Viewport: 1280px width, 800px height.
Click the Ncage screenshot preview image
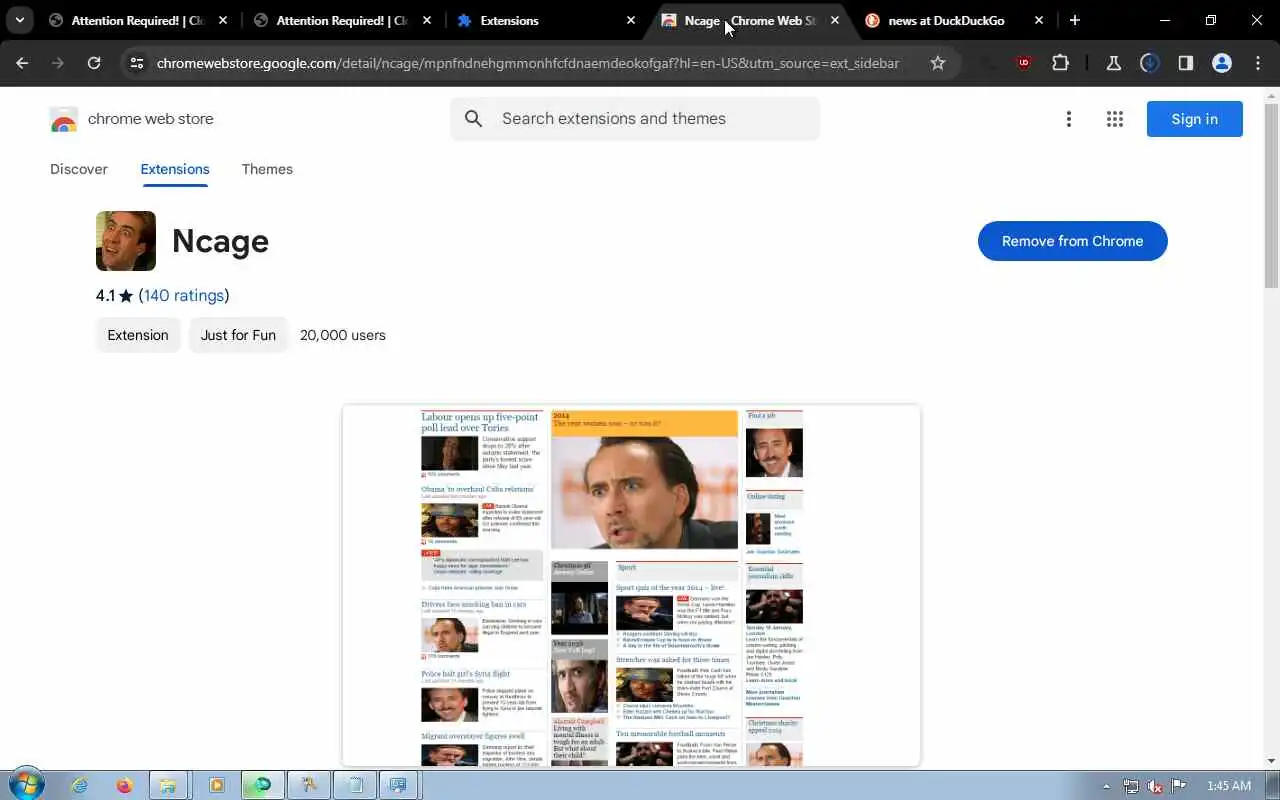point(631,586)
